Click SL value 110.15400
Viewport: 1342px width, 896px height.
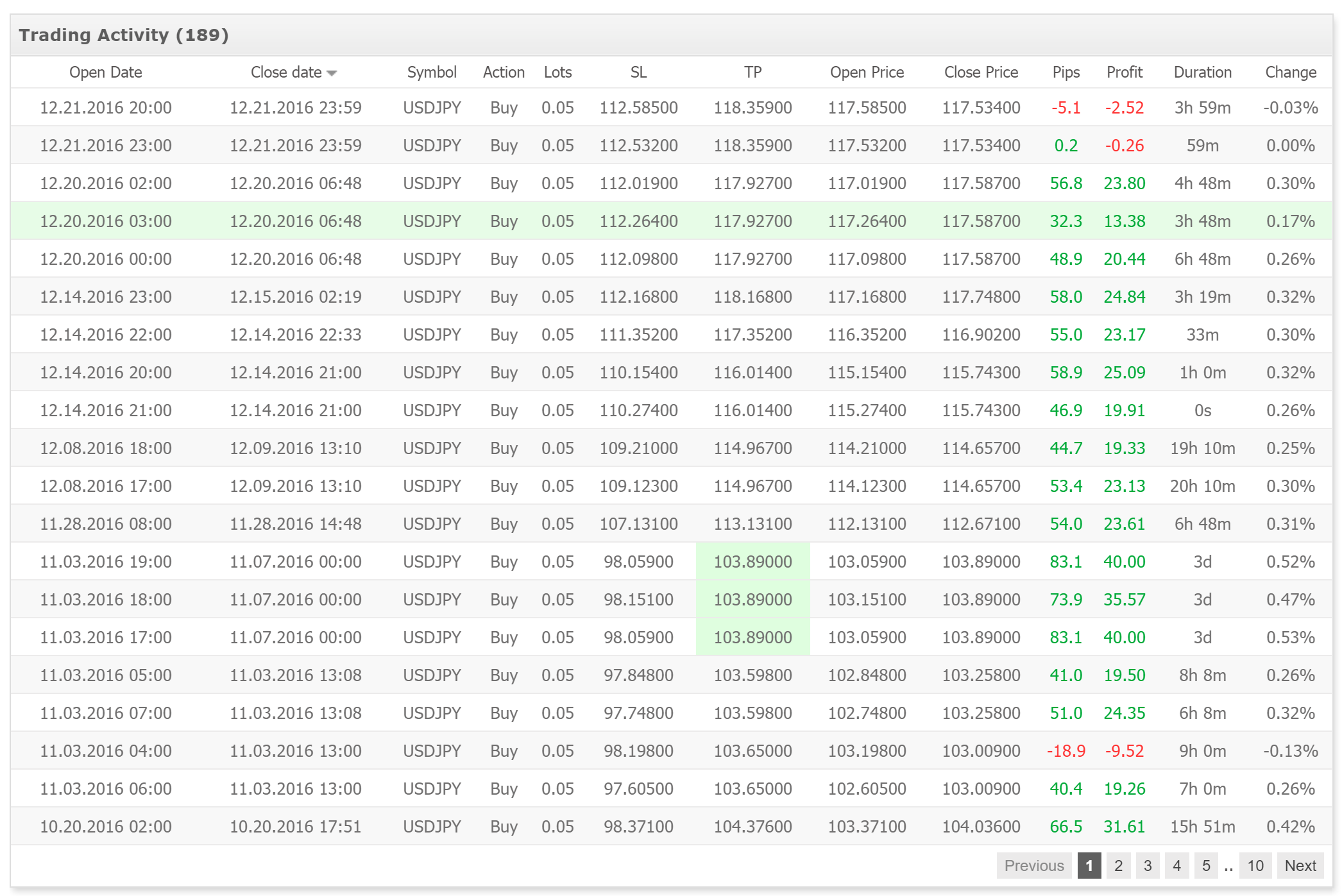click(638, 373)
